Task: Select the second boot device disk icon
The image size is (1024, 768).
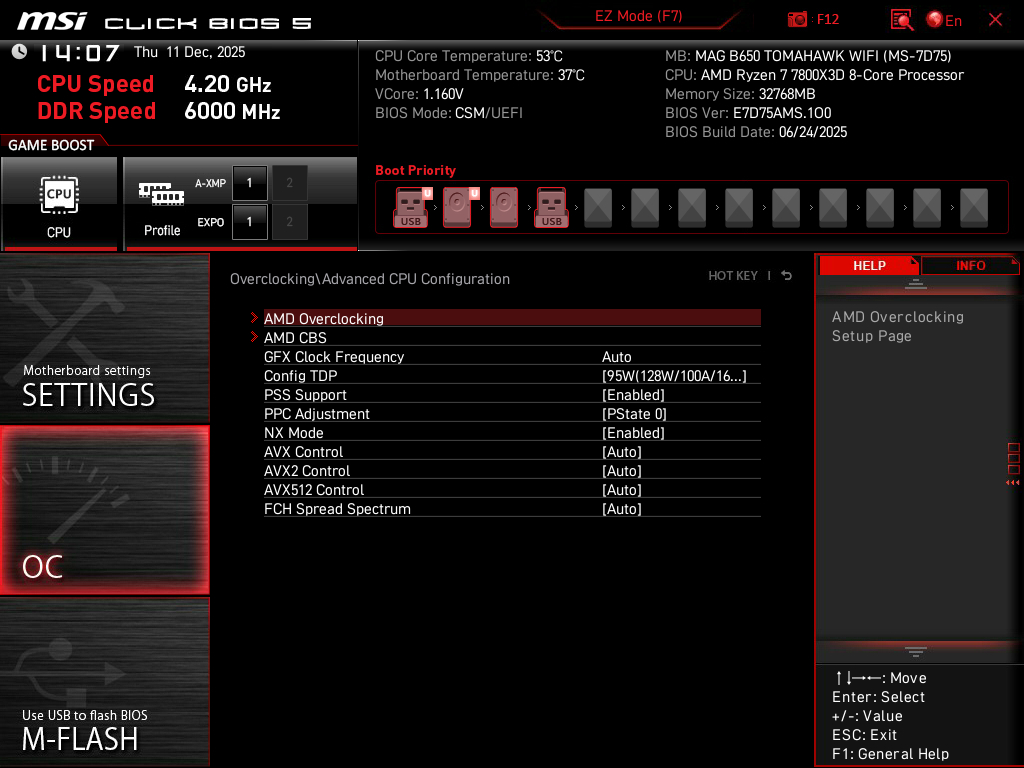Action: [x=458, y=207]
